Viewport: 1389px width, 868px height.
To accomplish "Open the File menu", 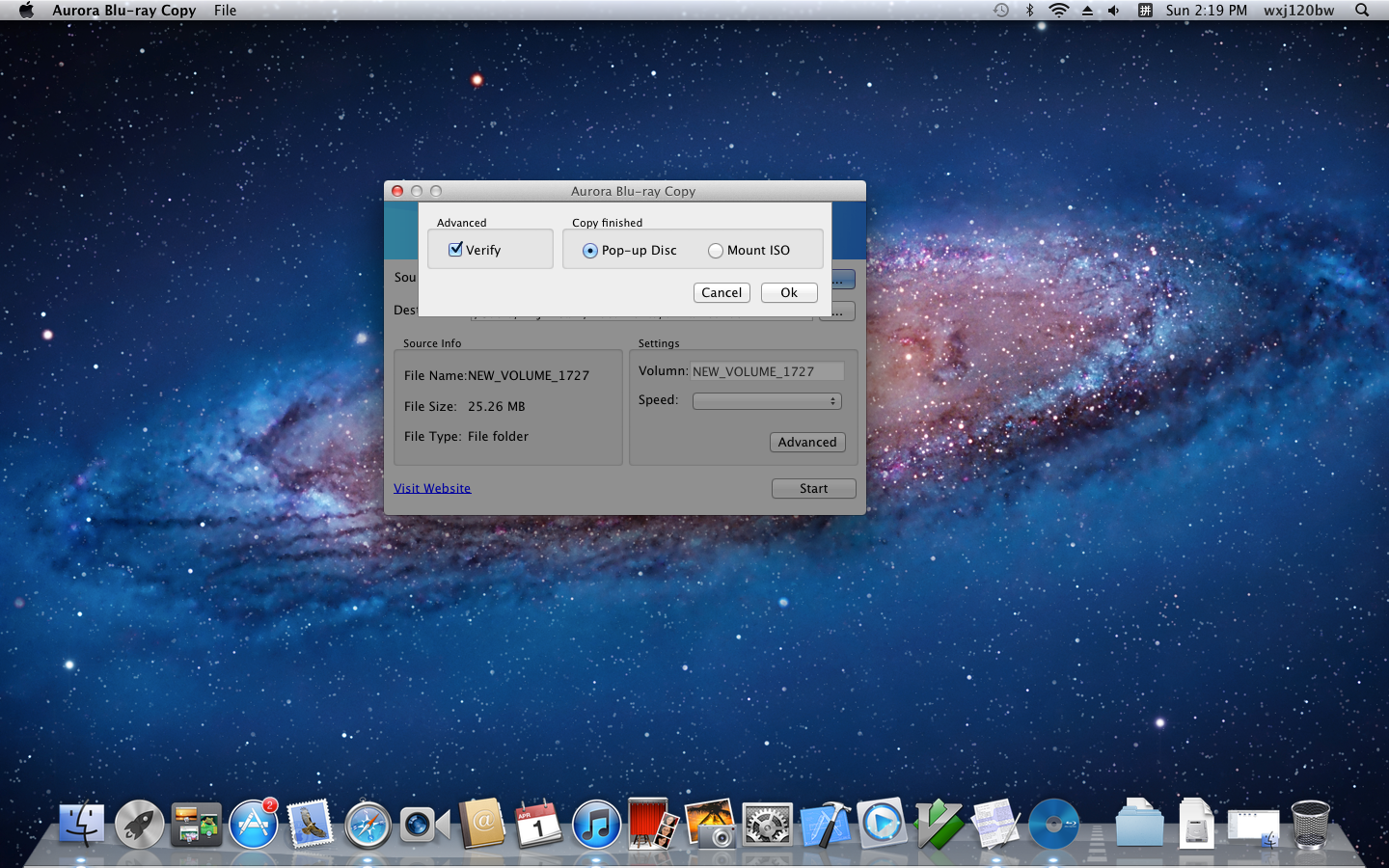I will click(x=226, y=11).
